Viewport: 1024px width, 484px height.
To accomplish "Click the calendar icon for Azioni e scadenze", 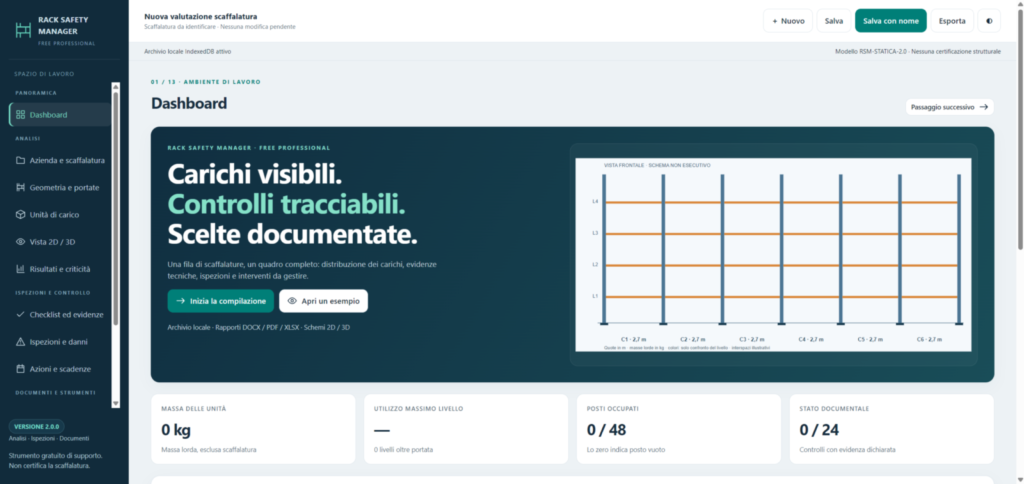I will tap(20, 369).
